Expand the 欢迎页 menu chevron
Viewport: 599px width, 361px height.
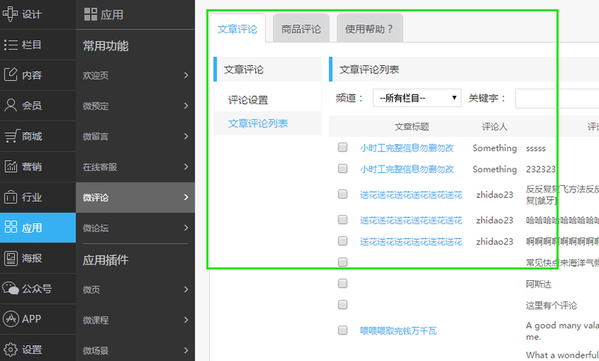coord(186,75)
